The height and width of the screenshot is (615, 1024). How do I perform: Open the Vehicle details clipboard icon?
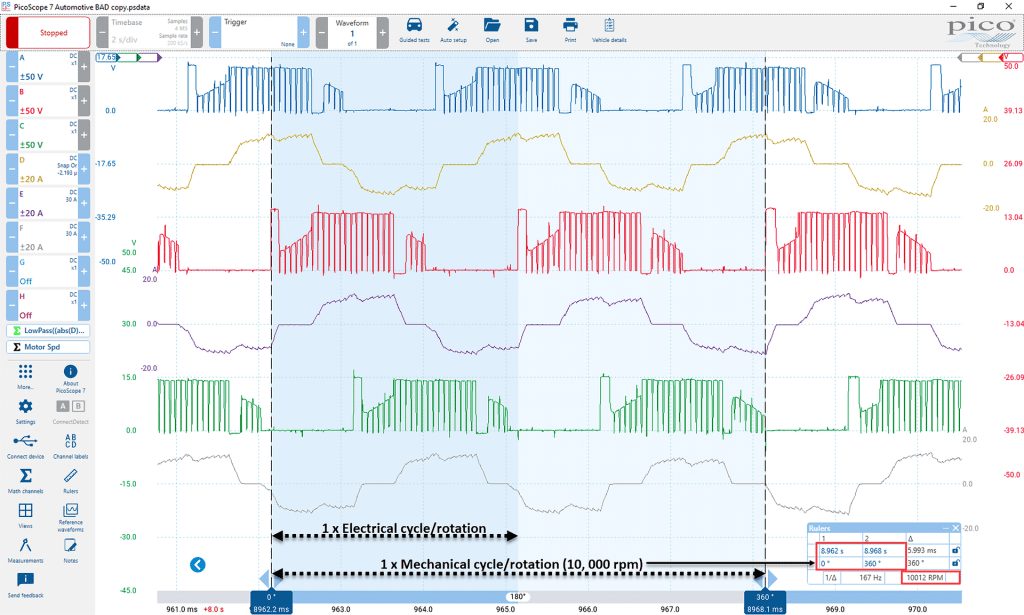point(609,30)
